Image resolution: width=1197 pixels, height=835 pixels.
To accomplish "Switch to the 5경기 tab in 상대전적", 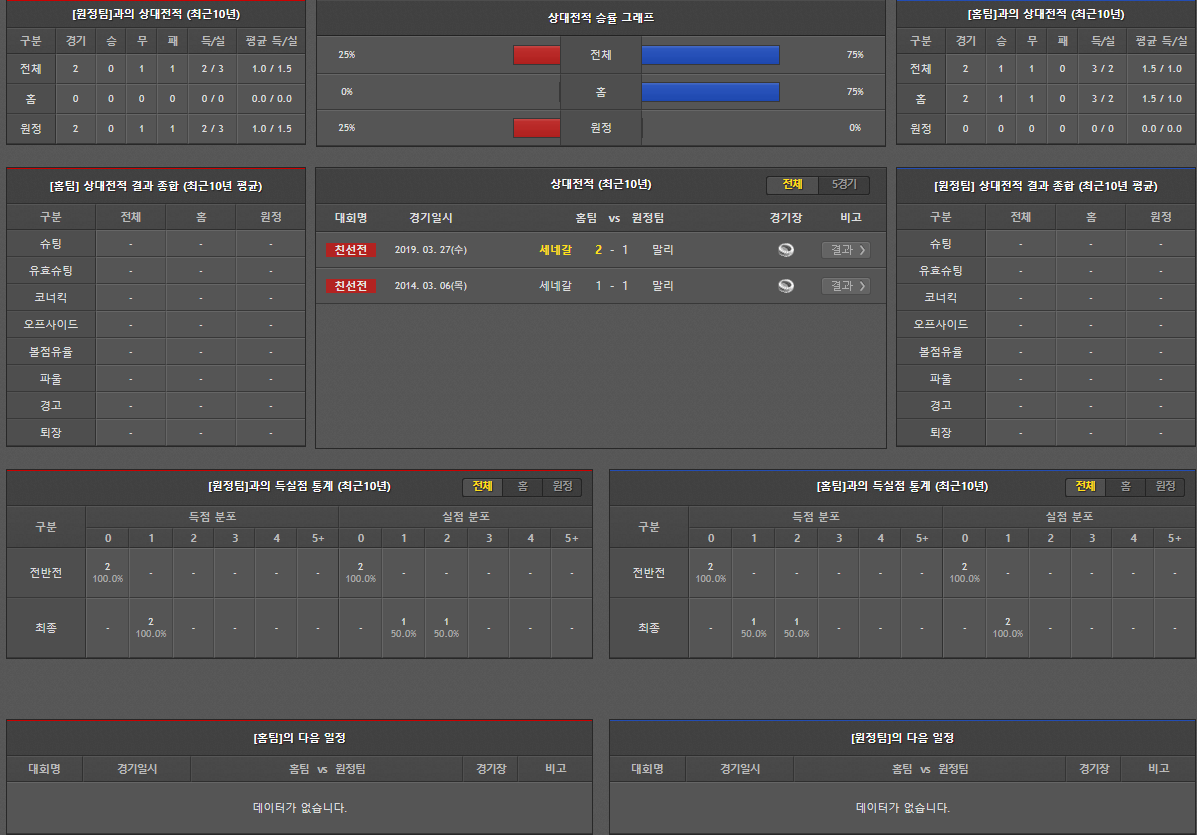I will click(844, 185).
